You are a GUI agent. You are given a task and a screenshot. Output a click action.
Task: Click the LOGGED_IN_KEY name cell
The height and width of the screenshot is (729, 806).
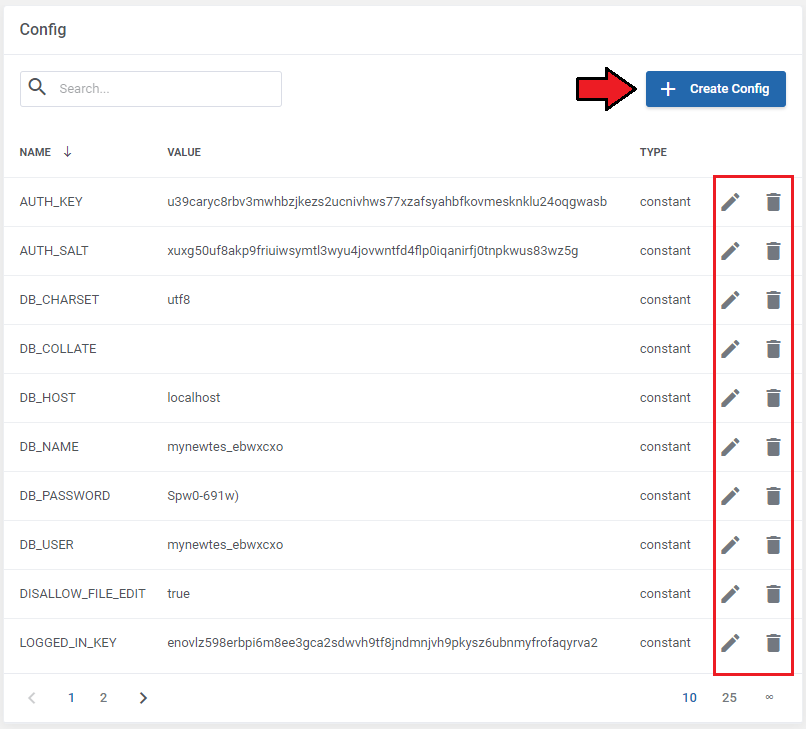coord(68,643)
